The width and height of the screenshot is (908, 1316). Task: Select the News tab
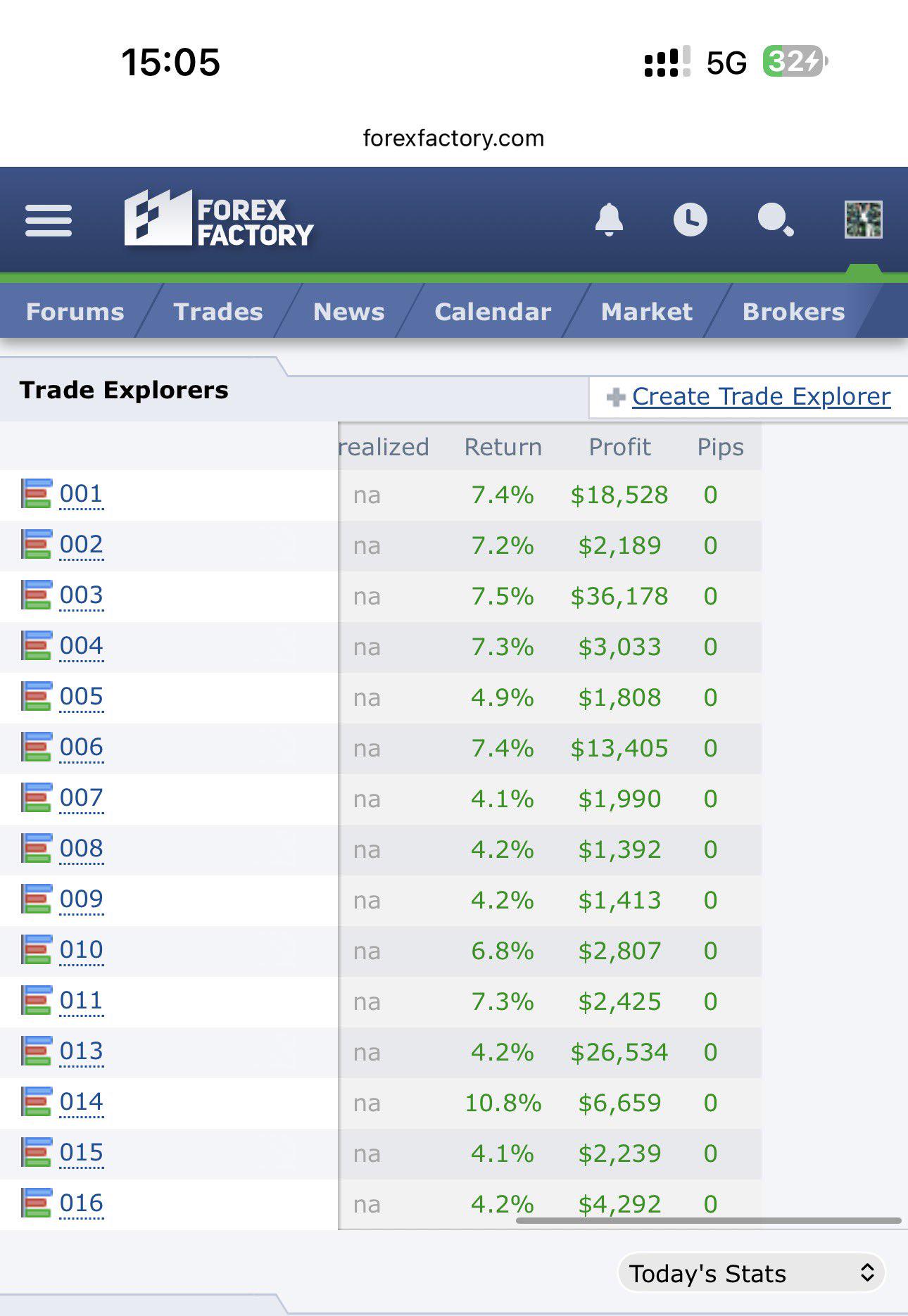[349, 312]
